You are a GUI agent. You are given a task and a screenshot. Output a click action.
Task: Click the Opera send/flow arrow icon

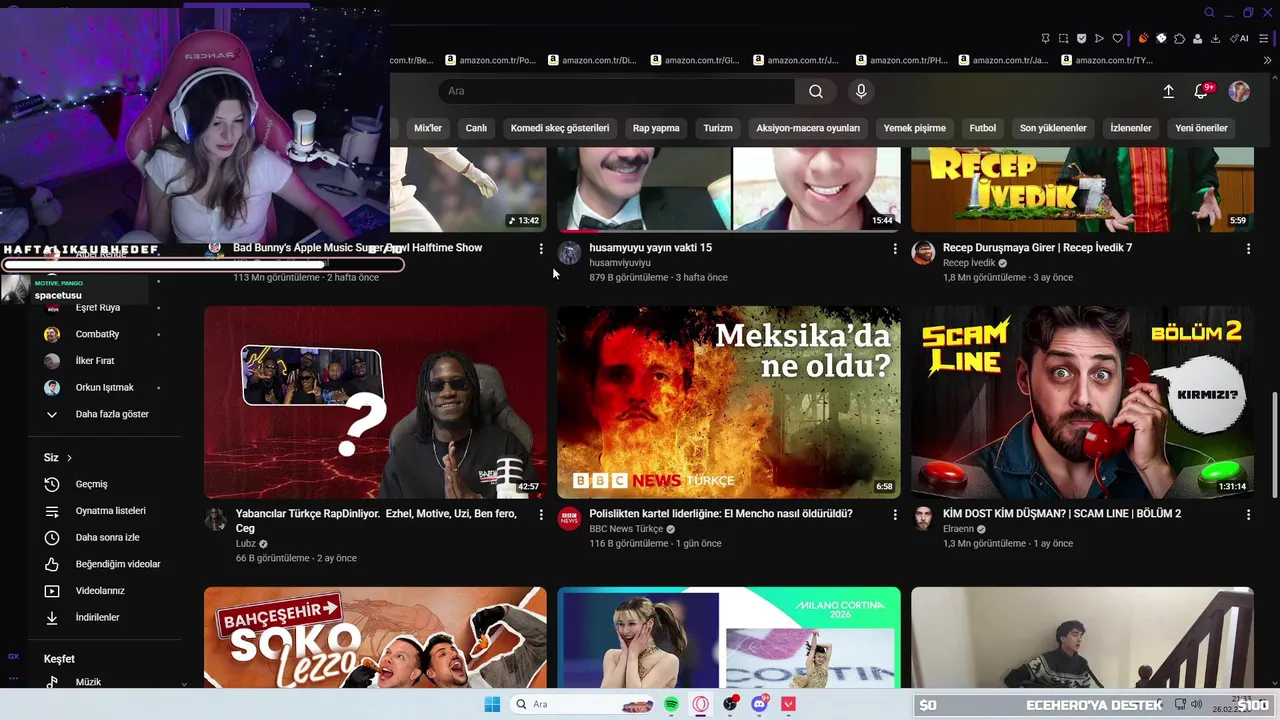pos(1099,38)
